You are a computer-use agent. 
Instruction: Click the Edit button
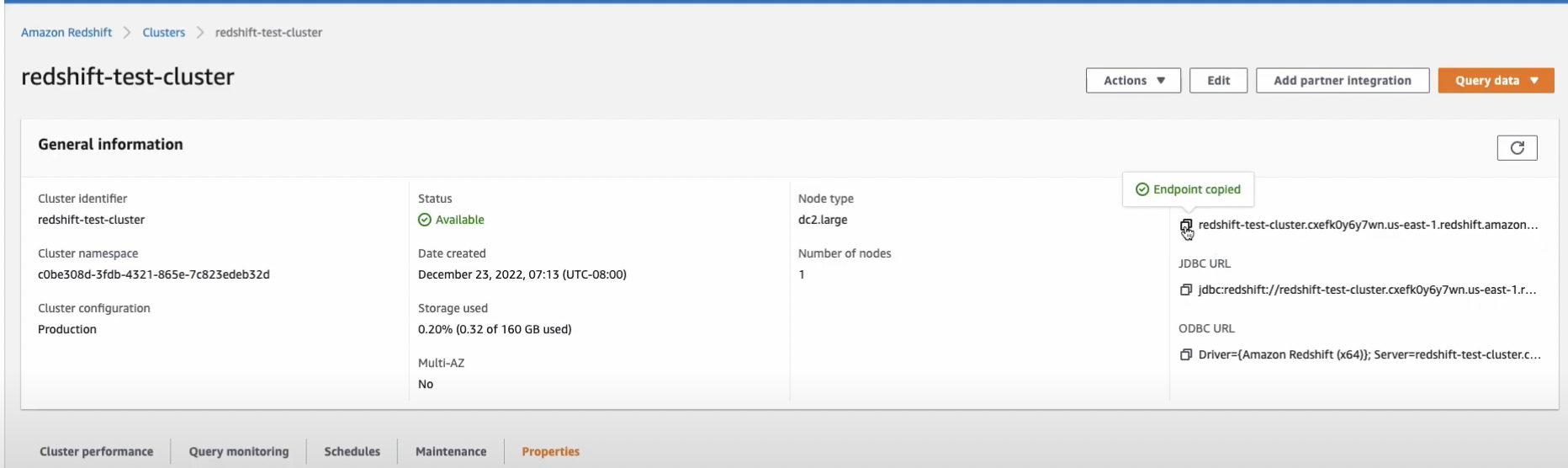[x=1218, y=81]
